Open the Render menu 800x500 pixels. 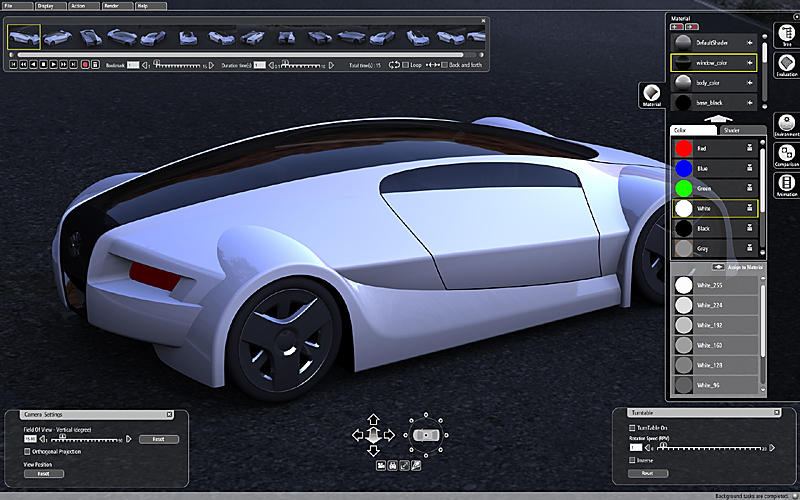(x=111, y=5)
